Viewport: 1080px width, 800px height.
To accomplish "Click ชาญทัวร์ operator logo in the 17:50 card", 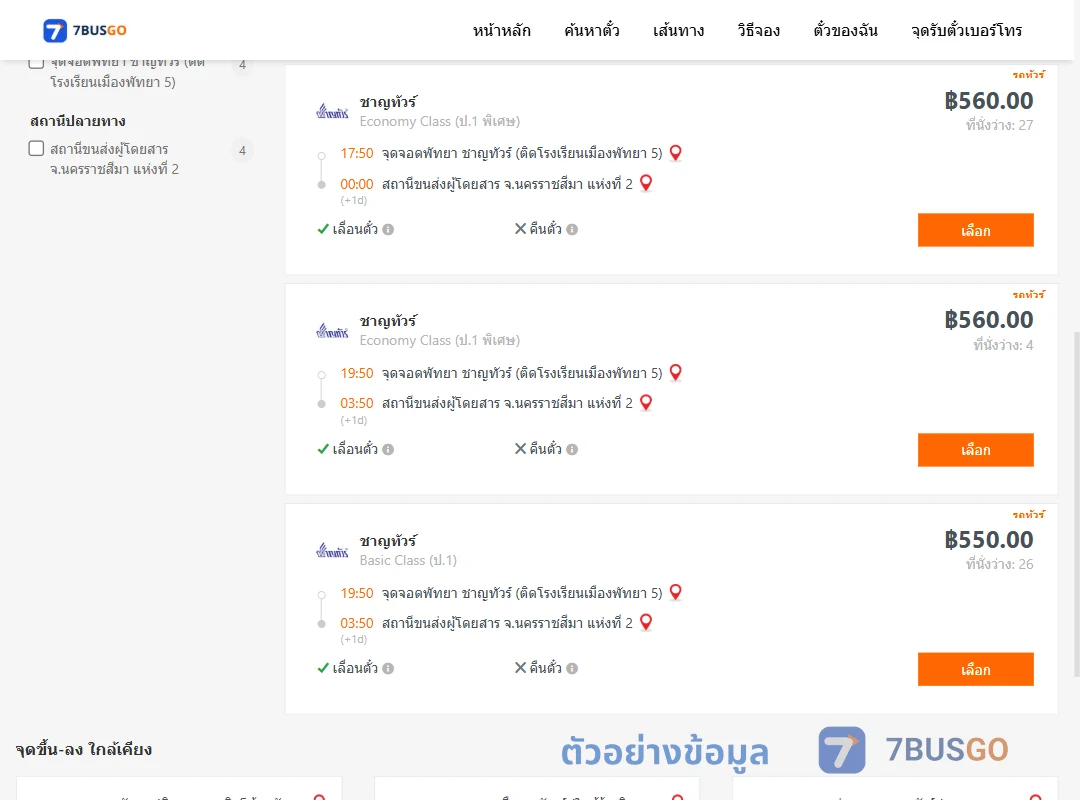I will [x=332, y=111].
